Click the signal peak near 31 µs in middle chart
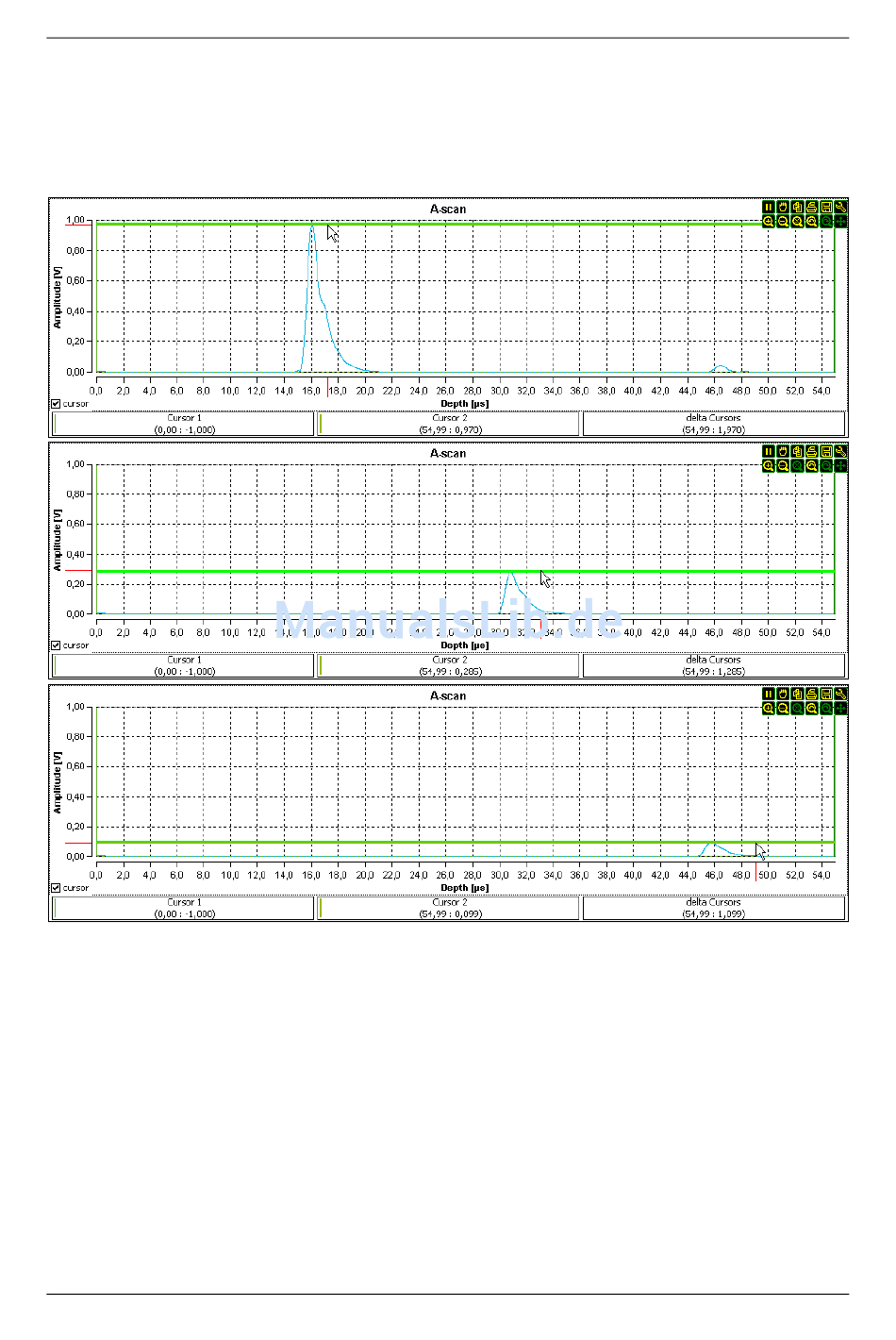The width and height of the screenshot is (896, 1340). (511, 573)
